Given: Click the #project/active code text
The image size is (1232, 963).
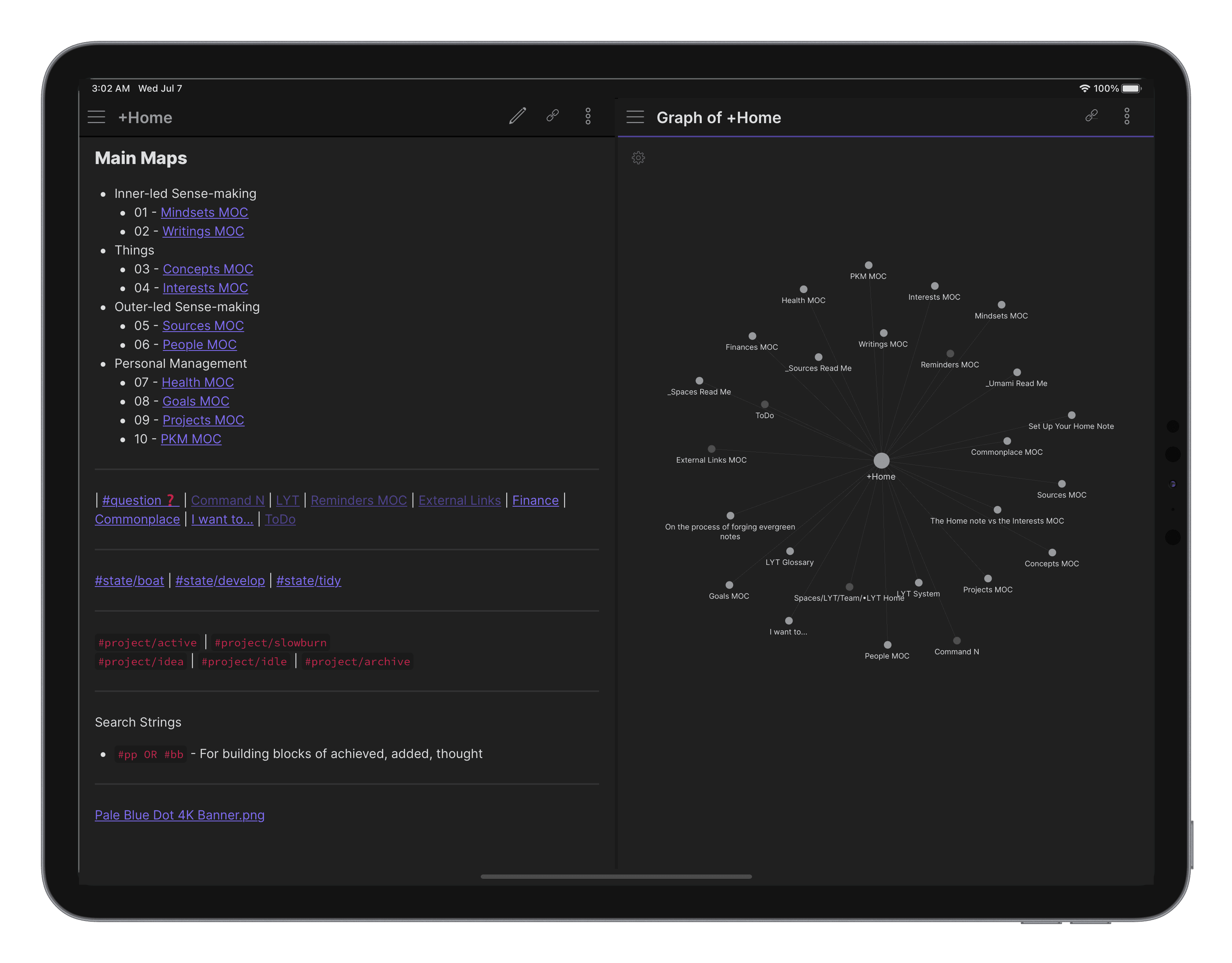Looking at the screenshot, I should [147, 642].
